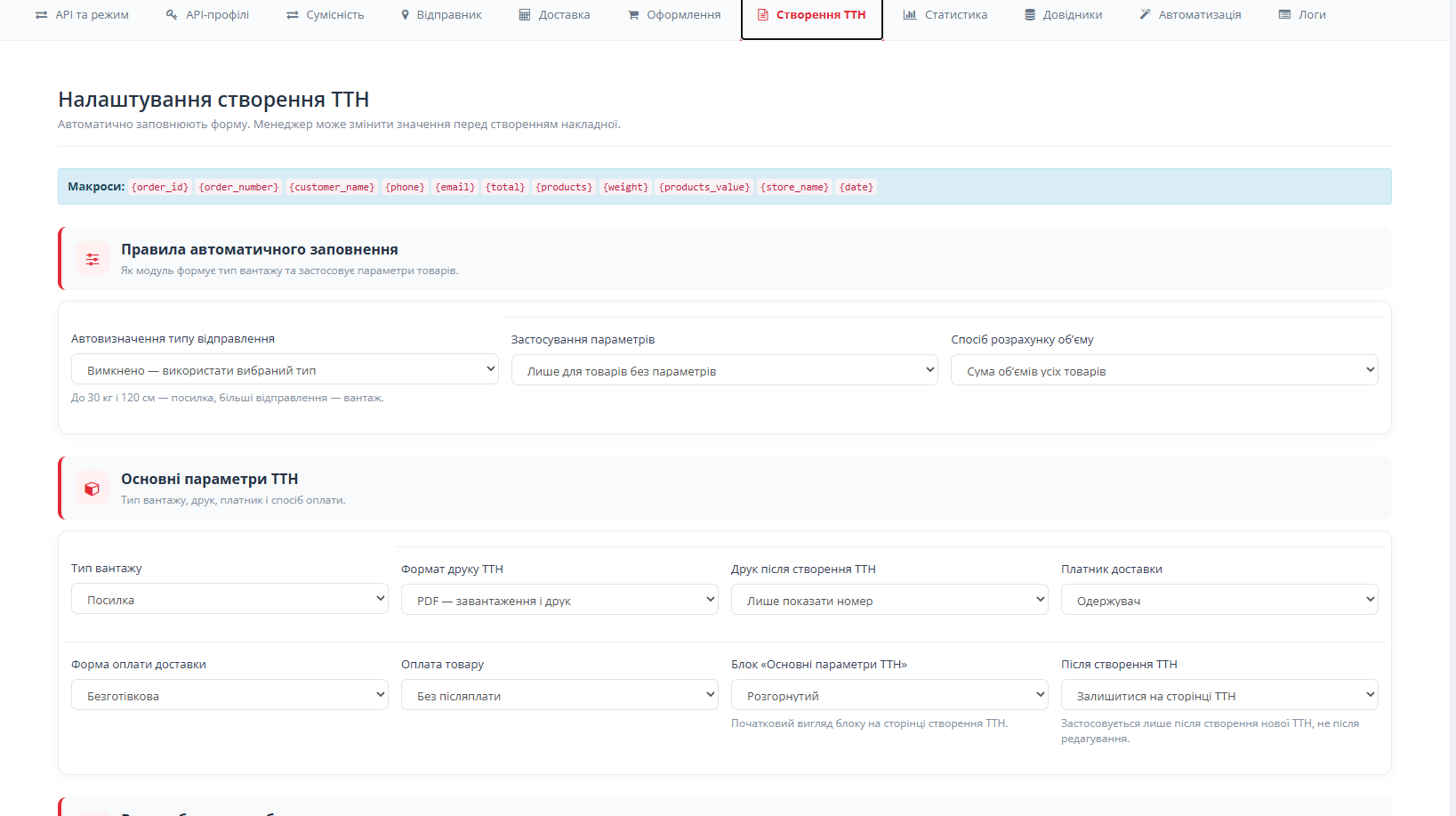
Task: Click the key icon of API-профілі
Action: click(172, 15)
